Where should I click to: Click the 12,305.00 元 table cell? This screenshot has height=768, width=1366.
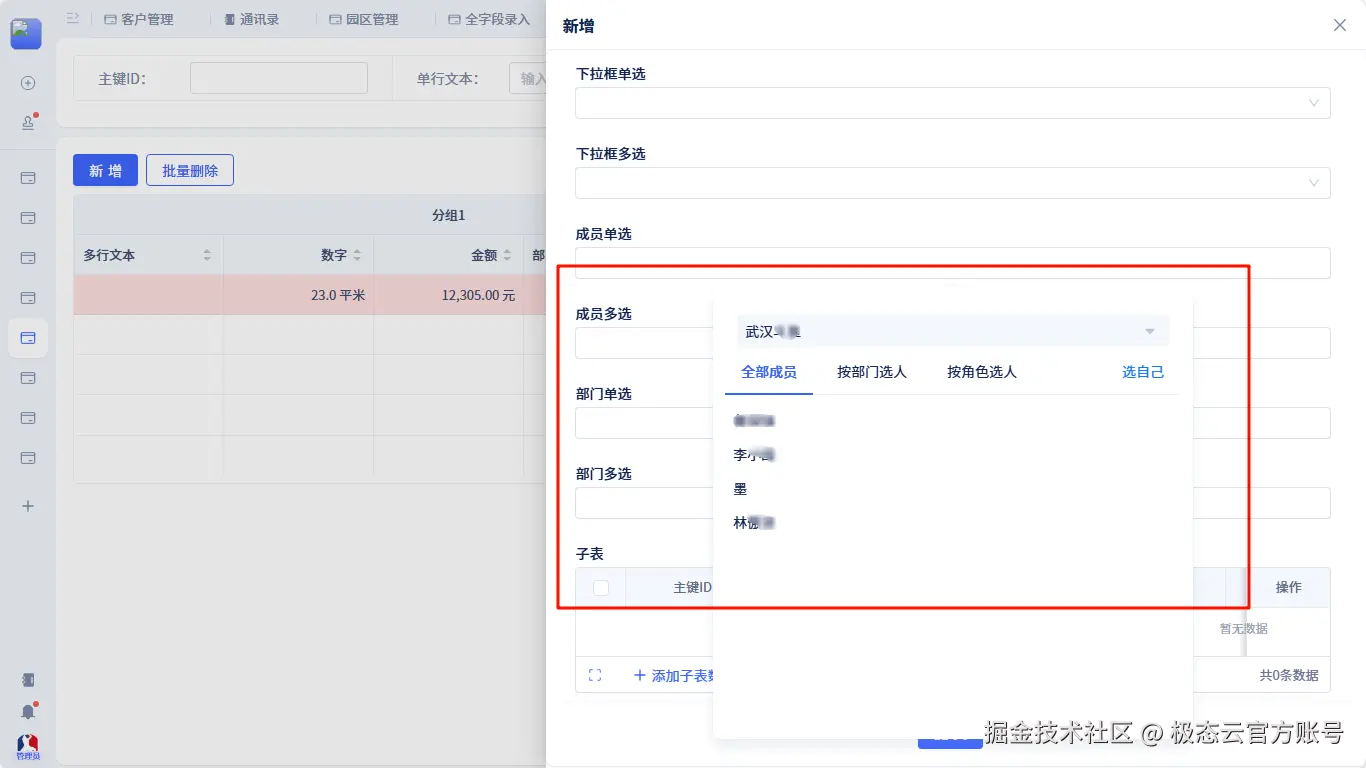pos(449,295)
